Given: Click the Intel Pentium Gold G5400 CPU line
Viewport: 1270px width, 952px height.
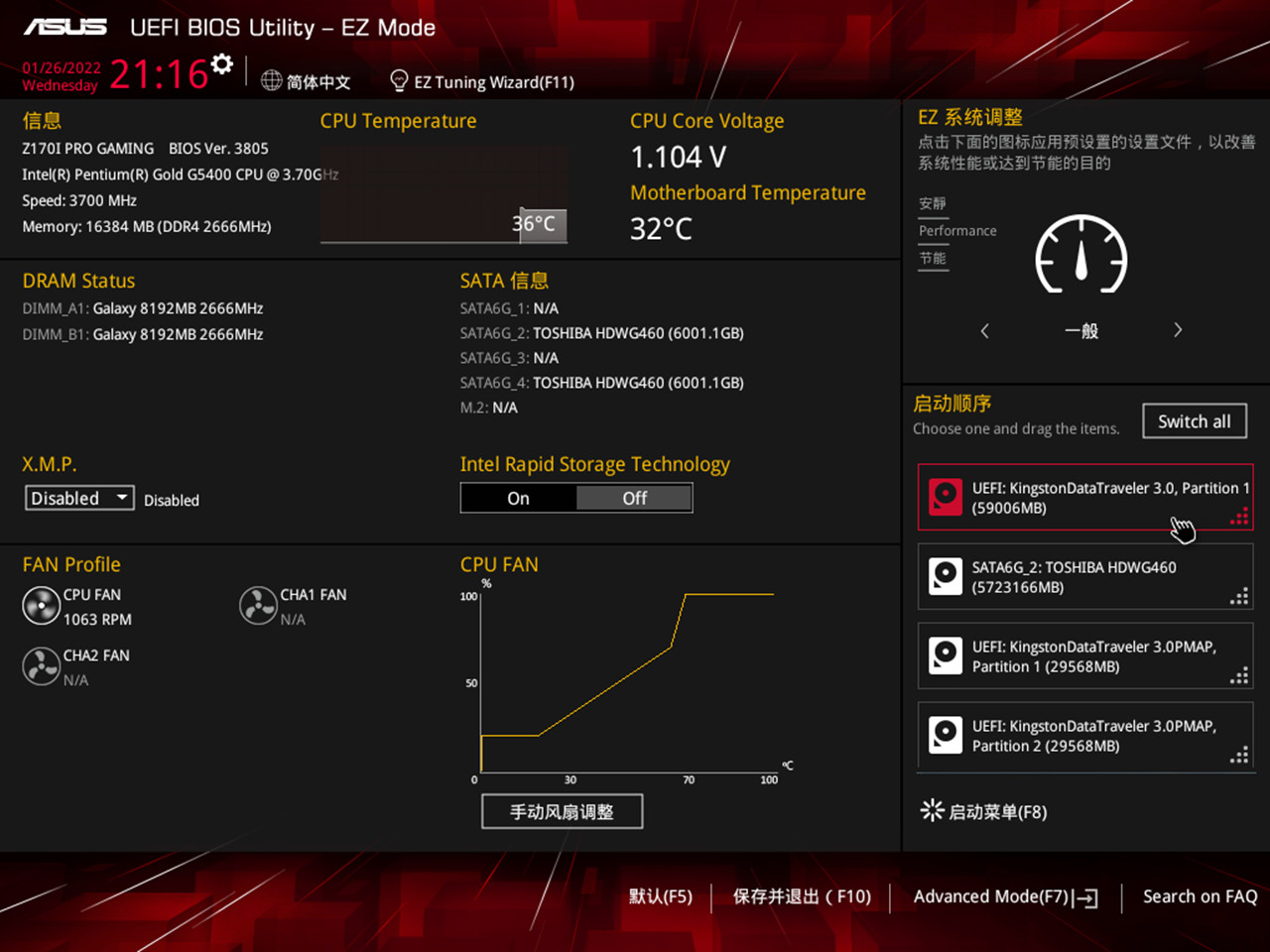Looking at the screenshot, I should click(x=181, y=175).
